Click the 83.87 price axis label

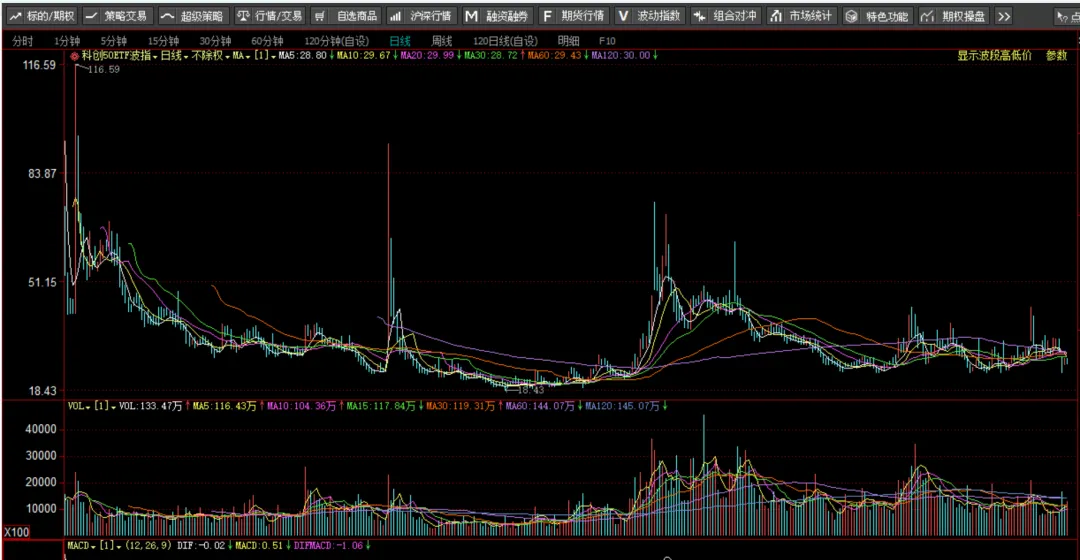(x=42, y=174)
